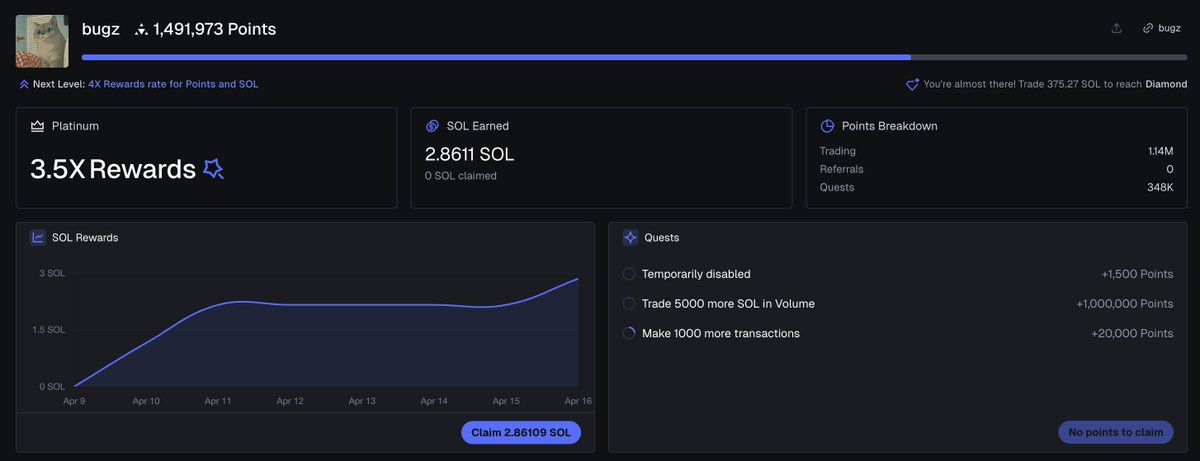Click the Referrals 0 breakdown row
This screenshot has height=461, width=1200.
996,169
